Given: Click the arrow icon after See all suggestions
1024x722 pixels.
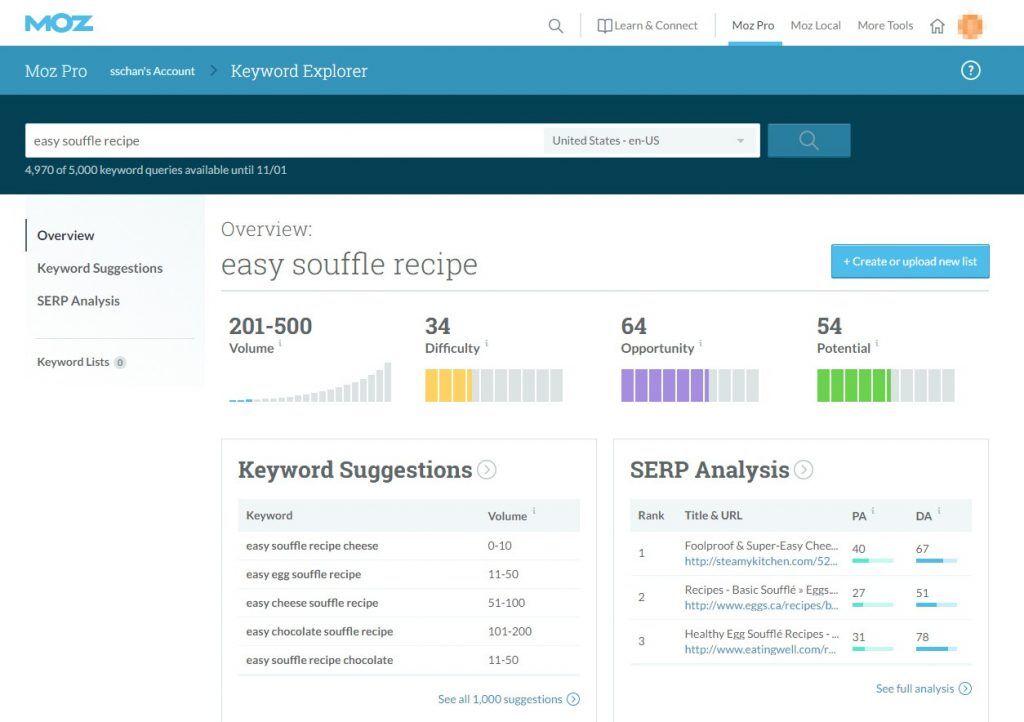Looking at the screenshot, I should [x=573, y=699].
